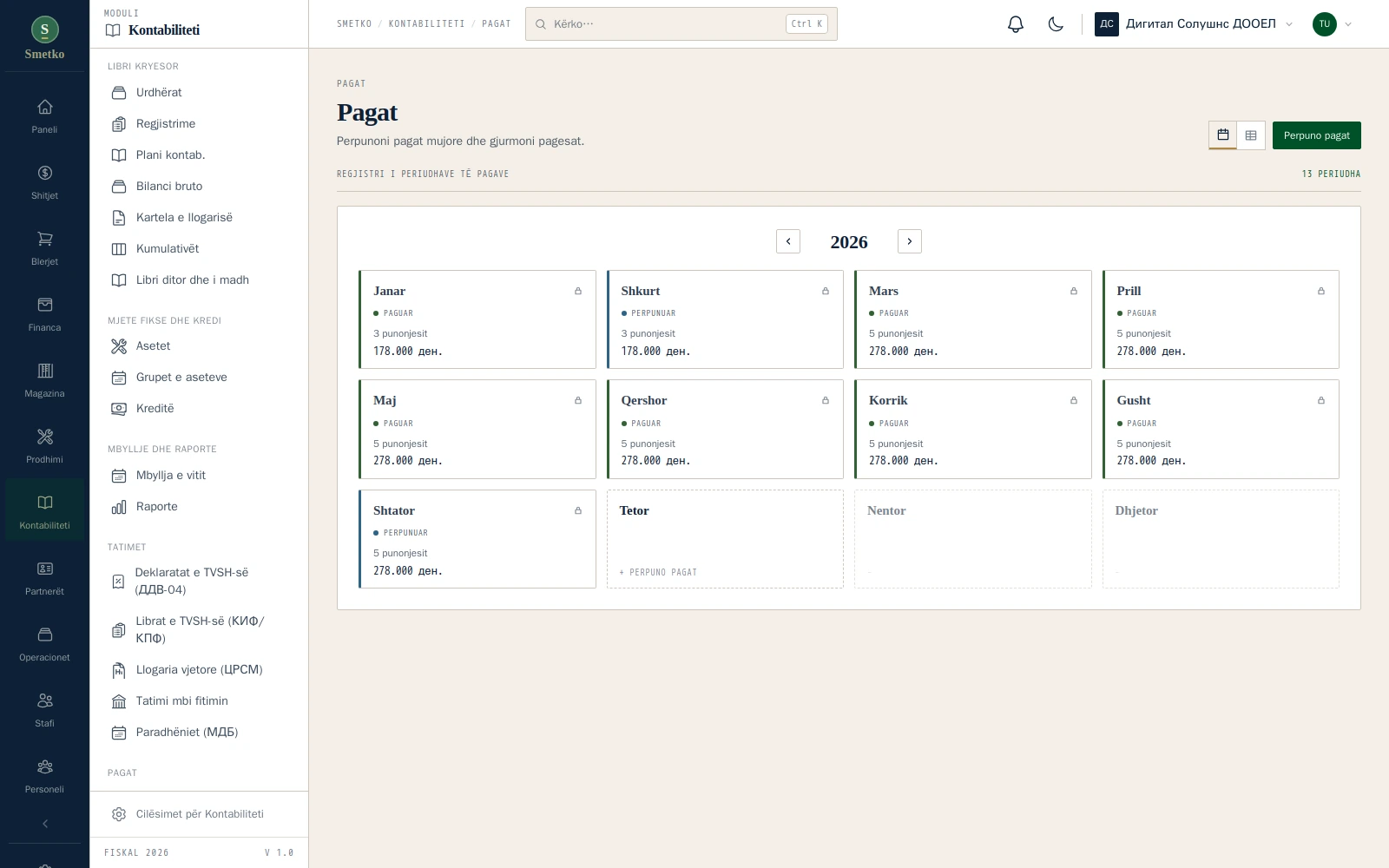The height and width of the screenshot is (868, 1389).
Task: Open the Qershor payroll card
Action: coord(725,429)
